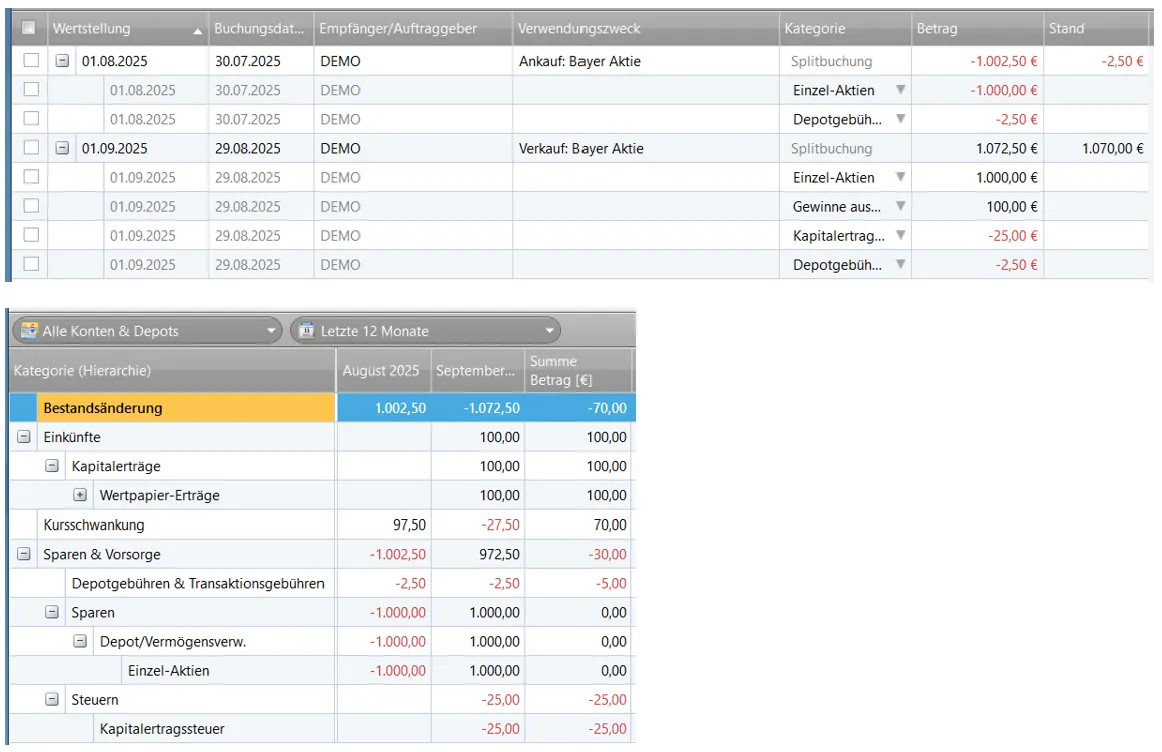Screen dimensions: 1162x752
Task: Select the Kursschwankung row
Action: pyautogui.click(x=94, y=525)
